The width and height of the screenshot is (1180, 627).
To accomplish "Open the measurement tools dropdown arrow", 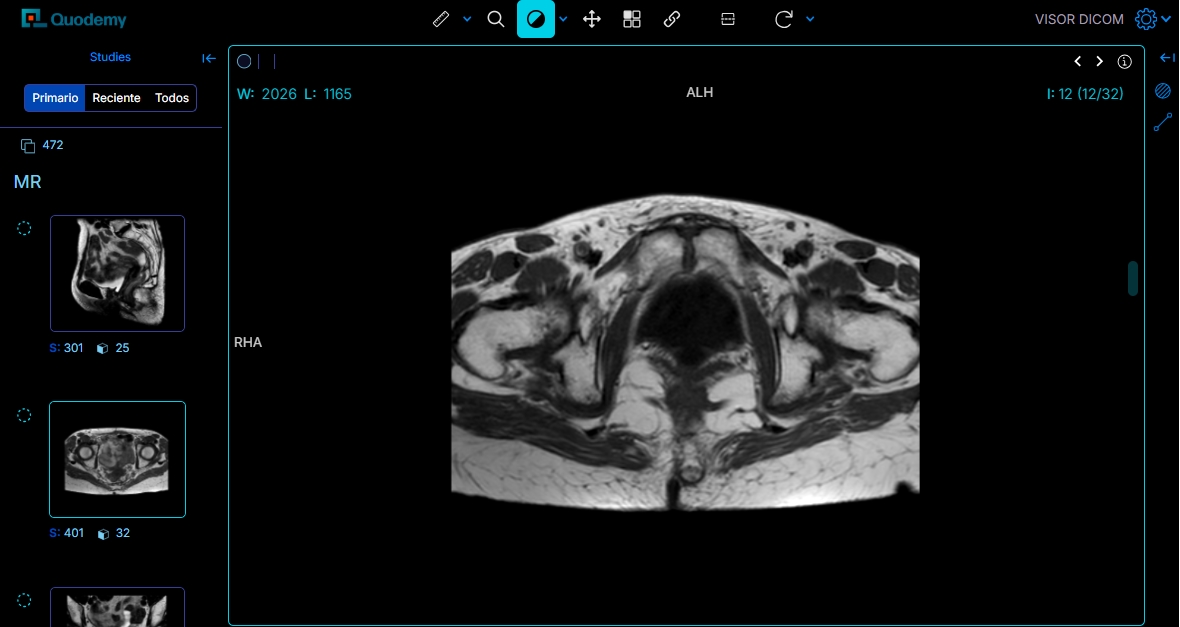I will pos(467,19).
